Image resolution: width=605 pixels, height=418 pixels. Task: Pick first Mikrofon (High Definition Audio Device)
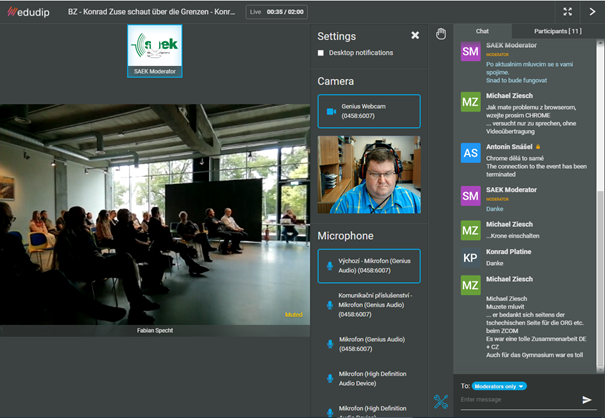(369, 379)
